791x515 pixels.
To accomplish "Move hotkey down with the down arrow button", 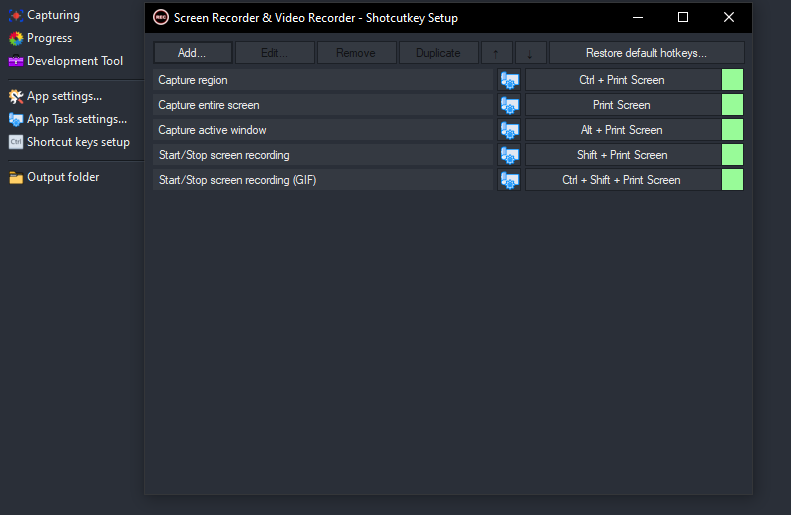I will point(530,53).
